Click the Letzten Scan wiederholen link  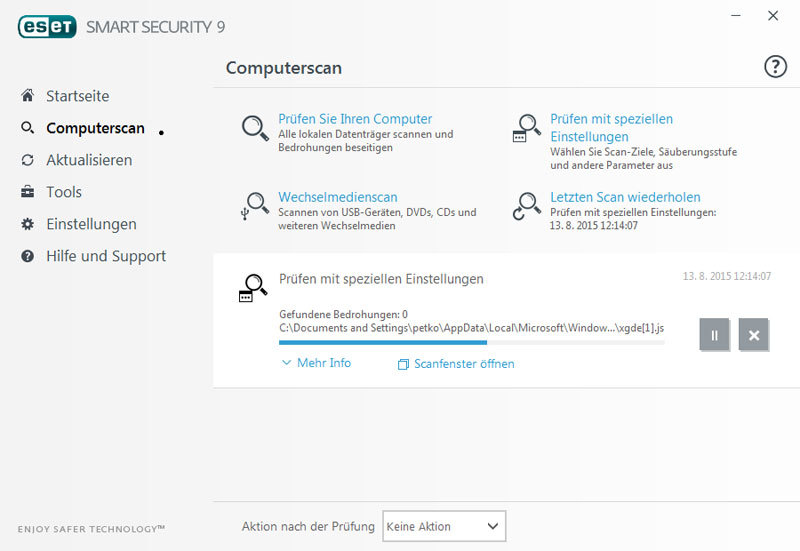(x=625, y=197)
